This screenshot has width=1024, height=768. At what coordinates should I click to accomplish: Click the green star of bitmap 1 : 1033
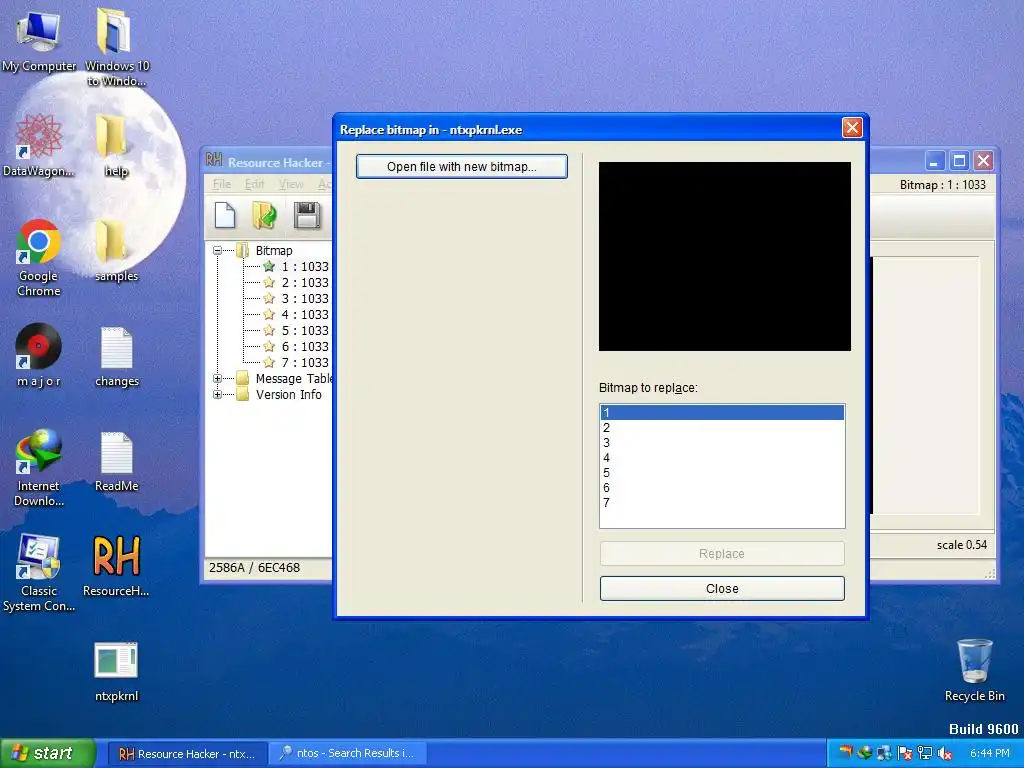pyautogui.click(x=269, y=266)
